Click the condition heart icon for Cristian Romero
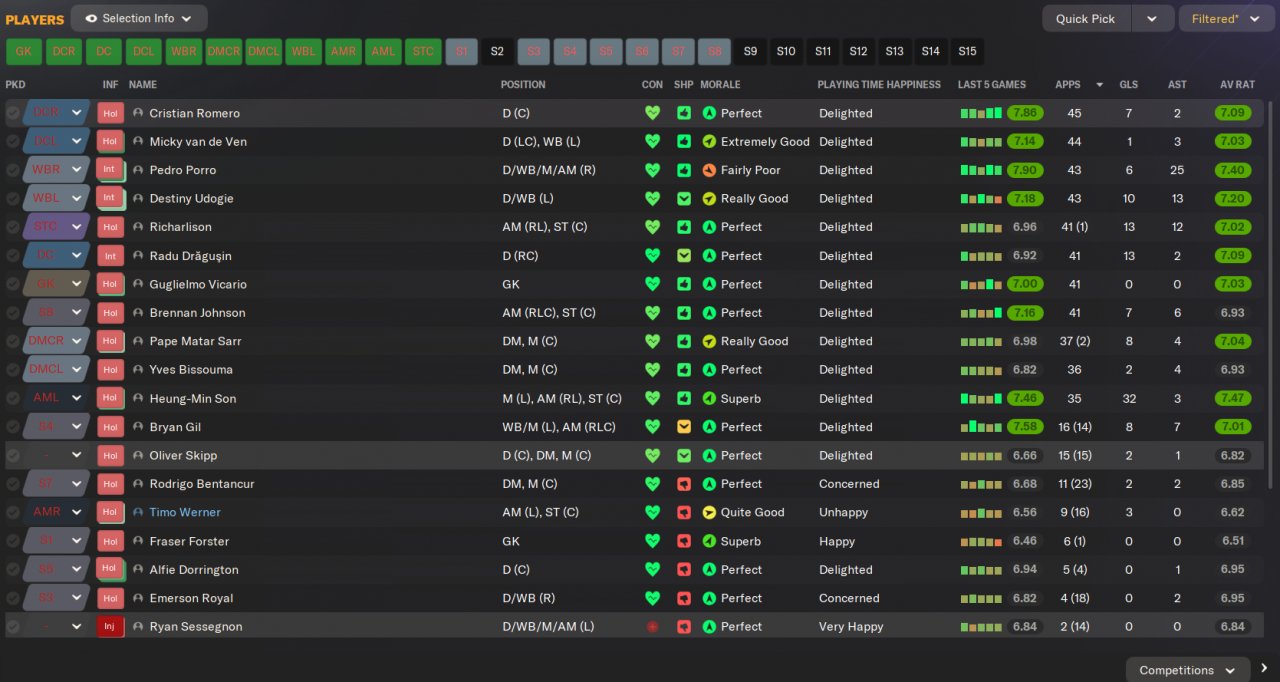Viewport: 1280px width, 682px height. (x=652, y=113)
